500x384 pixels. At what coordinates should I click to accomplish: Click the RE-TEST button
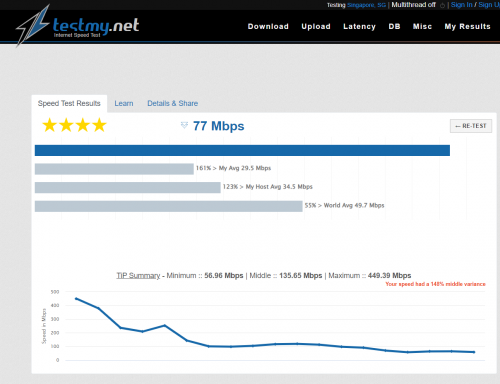coord(471,126)
